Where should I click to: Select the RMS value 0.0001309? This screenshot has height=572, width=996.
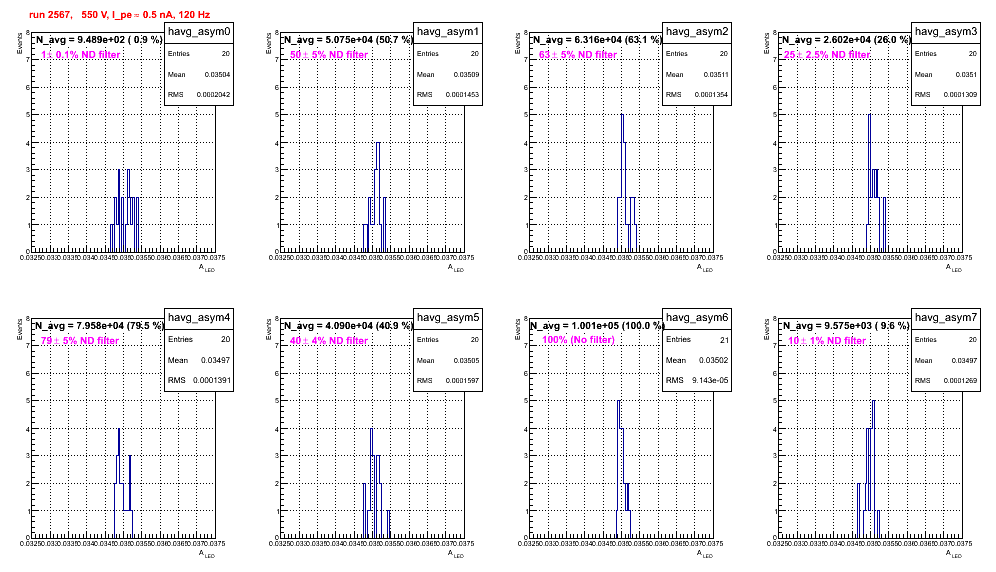(960, 94)
